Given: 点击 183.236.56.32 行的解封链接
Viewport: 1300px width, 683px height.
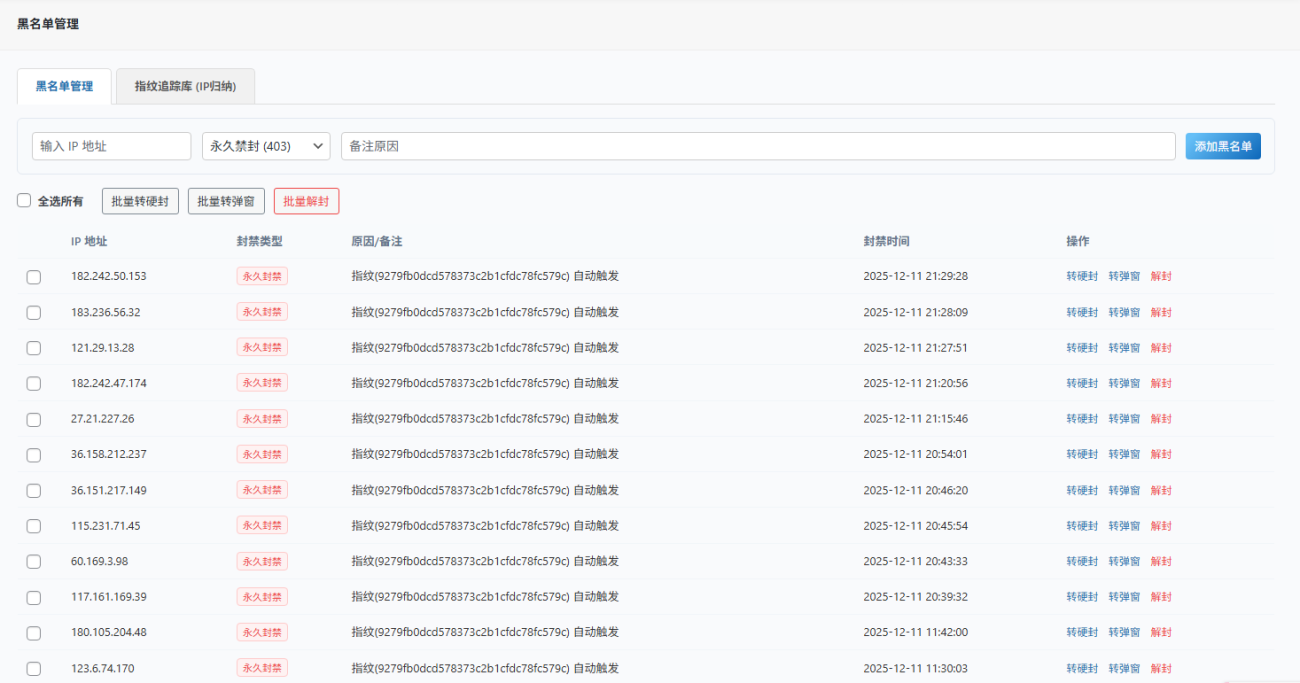Looking at the screenshot, I should pyautogui.click(x=1160, y=311).
